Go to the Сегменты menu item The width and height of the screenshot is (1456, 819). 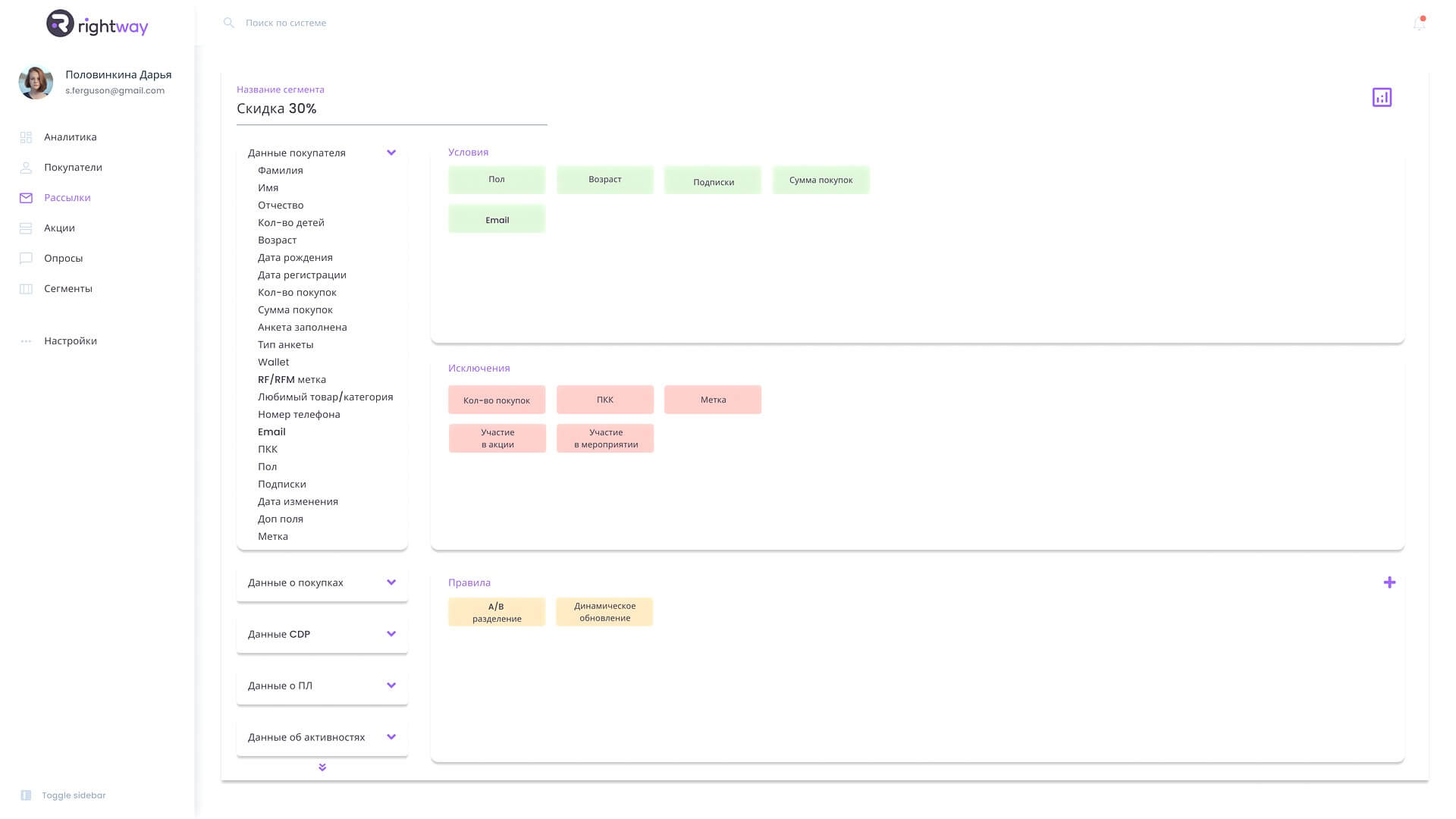[67, 289]
